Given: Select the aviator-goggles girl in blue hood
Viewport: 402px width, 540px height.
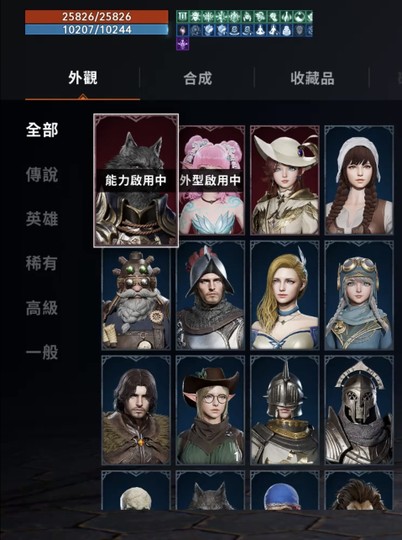Looking at the screenshot, I should 359,295.
